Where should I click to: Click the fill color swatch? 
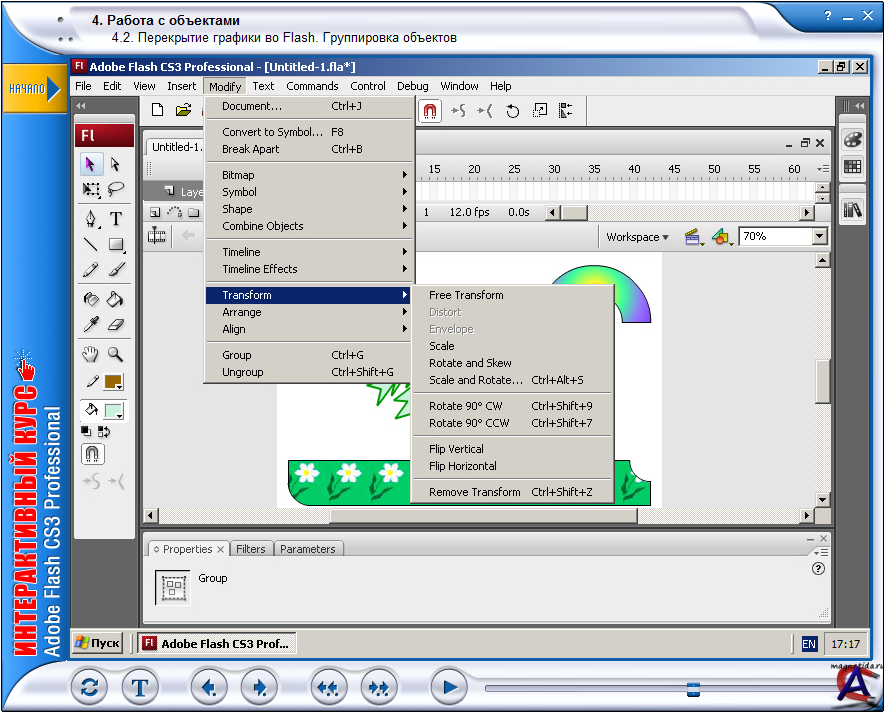tap(113, 411)
